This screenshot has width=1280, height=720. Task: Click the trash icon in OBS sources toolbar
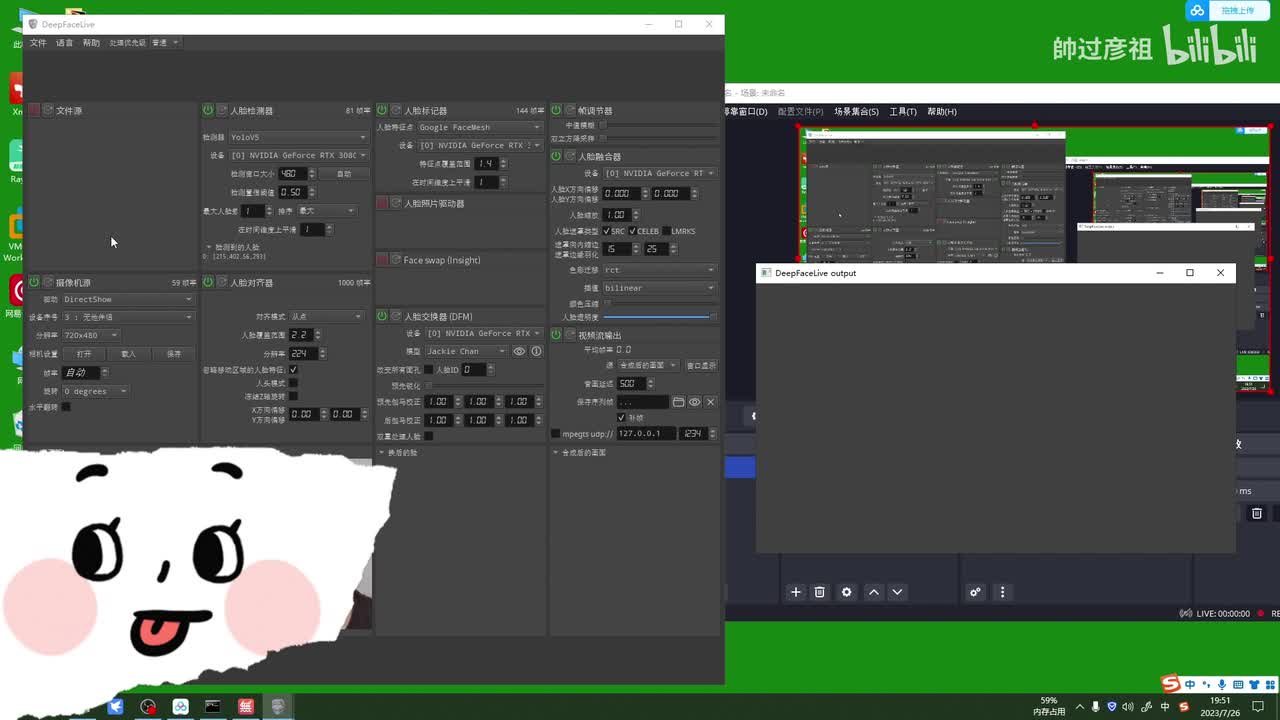pyautogui.click(x=819, y=592)
